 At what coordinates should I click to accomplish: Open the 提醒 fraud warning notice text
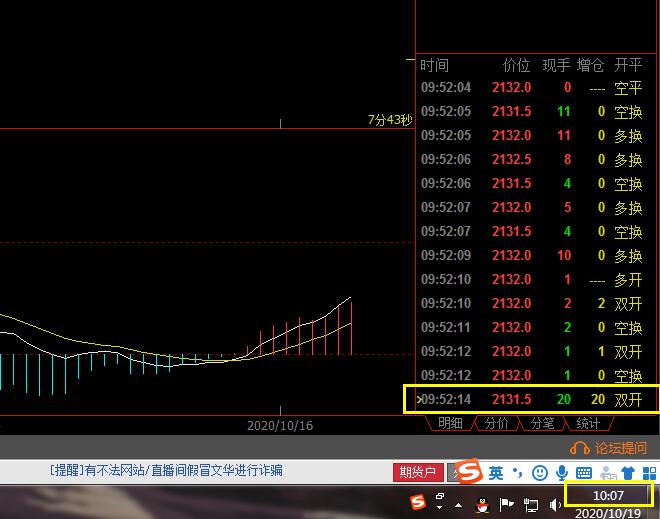166,470
